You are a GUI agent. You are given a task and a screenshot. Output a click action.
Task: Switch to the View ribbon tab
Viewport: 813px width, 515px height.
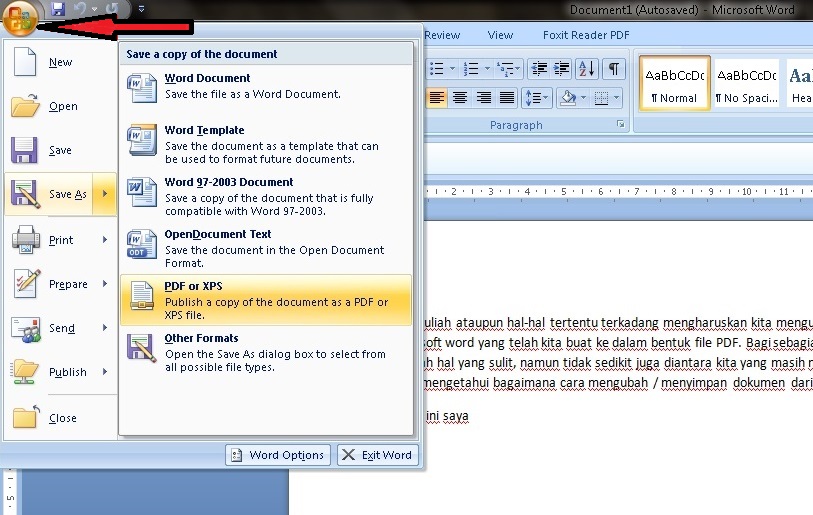coord(500,35)
